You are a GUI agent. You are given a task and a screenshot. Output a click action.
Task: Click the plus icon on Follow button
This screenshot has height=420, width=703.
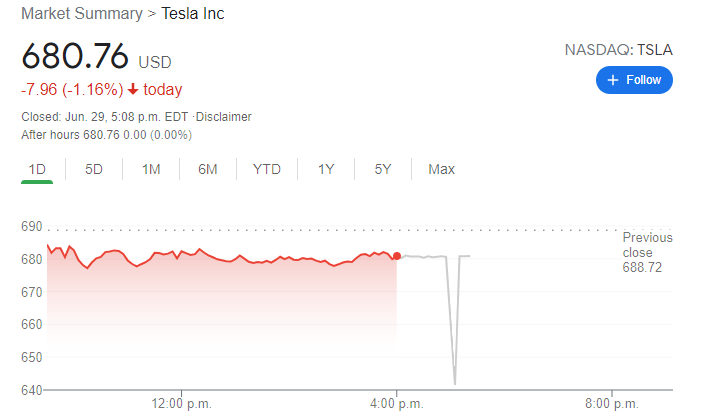coord(613,80)
